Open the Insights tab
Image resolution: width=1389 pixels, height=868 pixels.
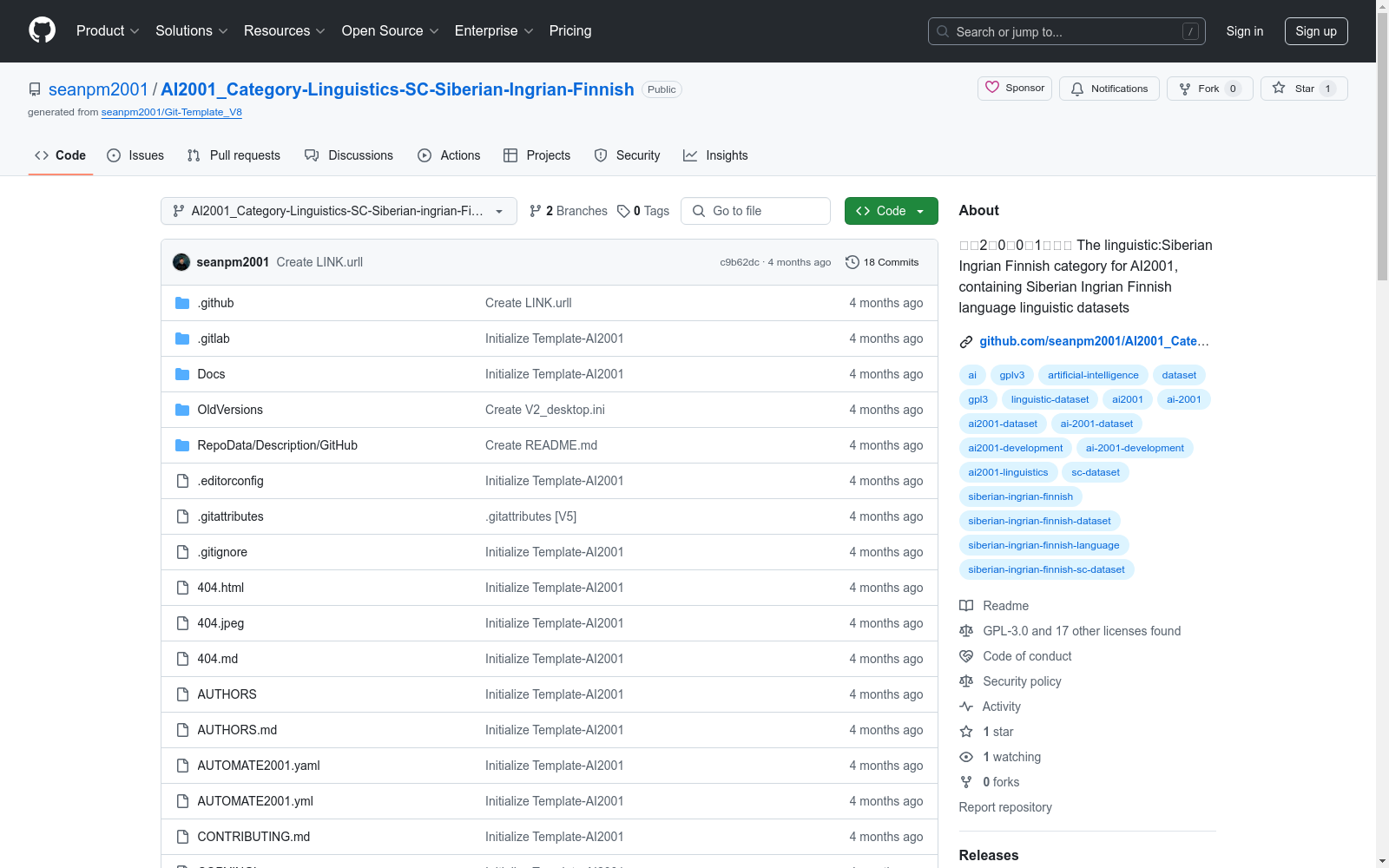(715, 155)
